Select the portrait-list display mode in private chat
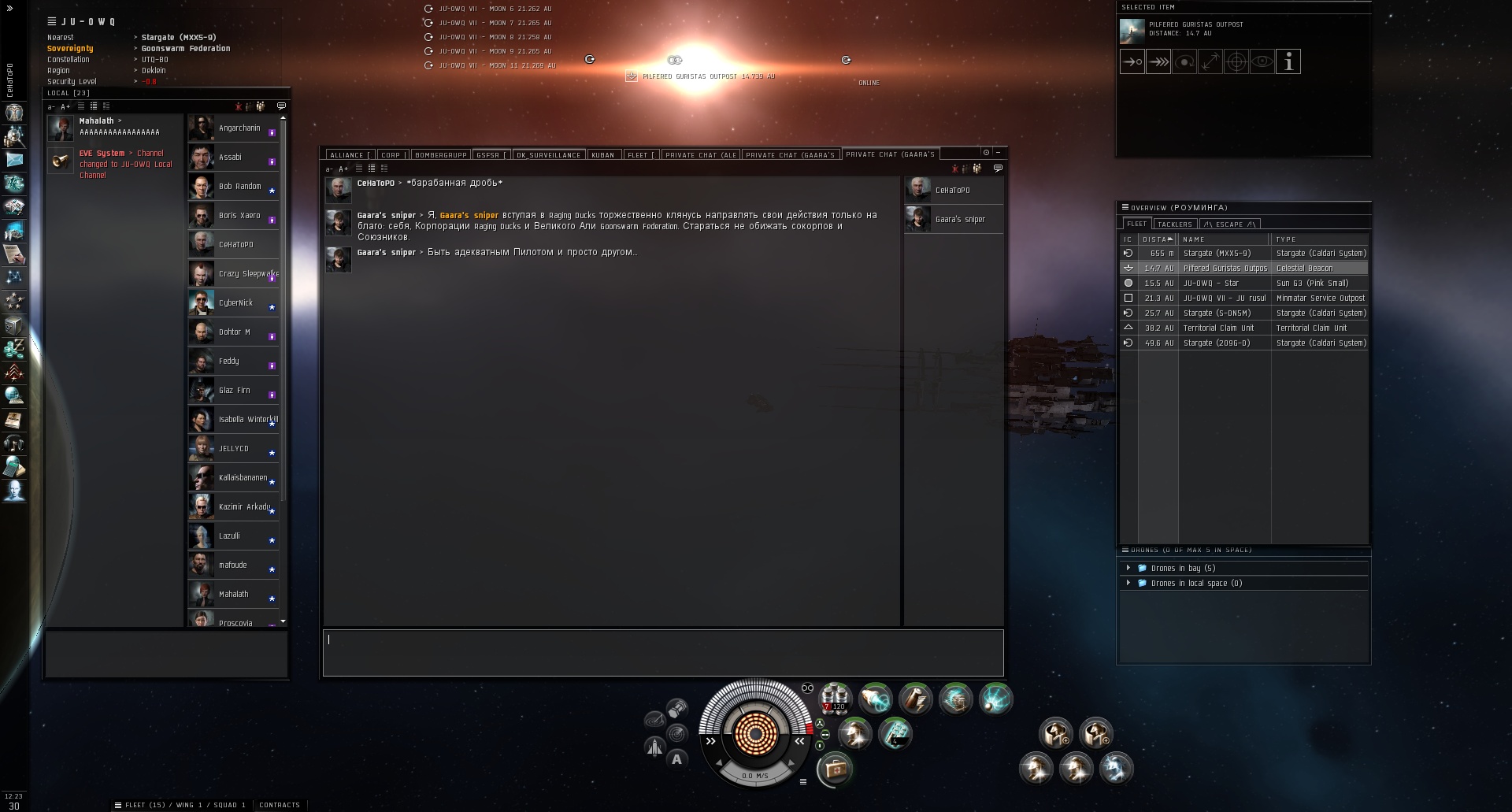The image size is (1512, 812). (x=384, y=168)
